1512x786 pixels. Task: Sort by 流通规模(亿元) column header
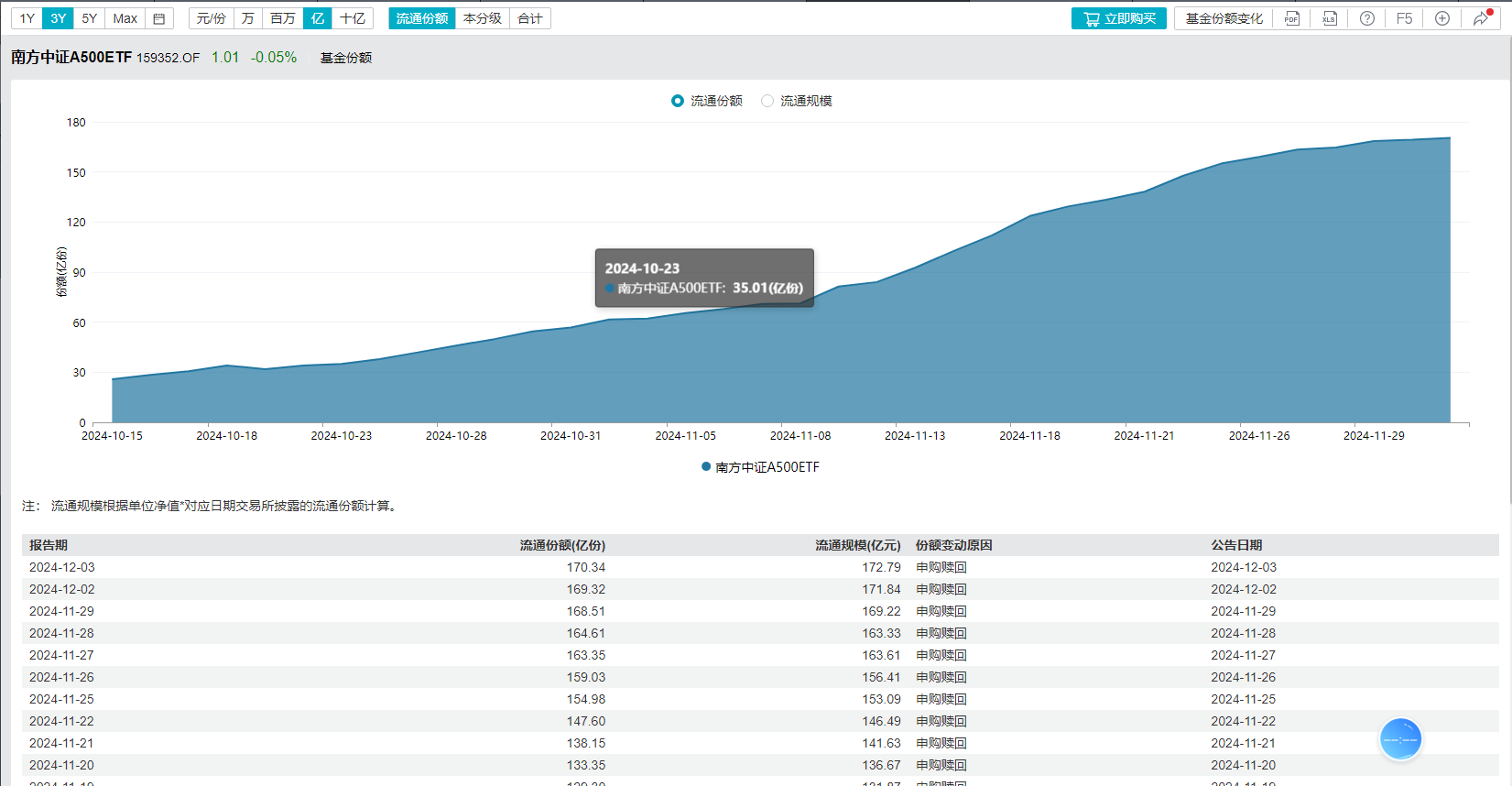(858, 545)
